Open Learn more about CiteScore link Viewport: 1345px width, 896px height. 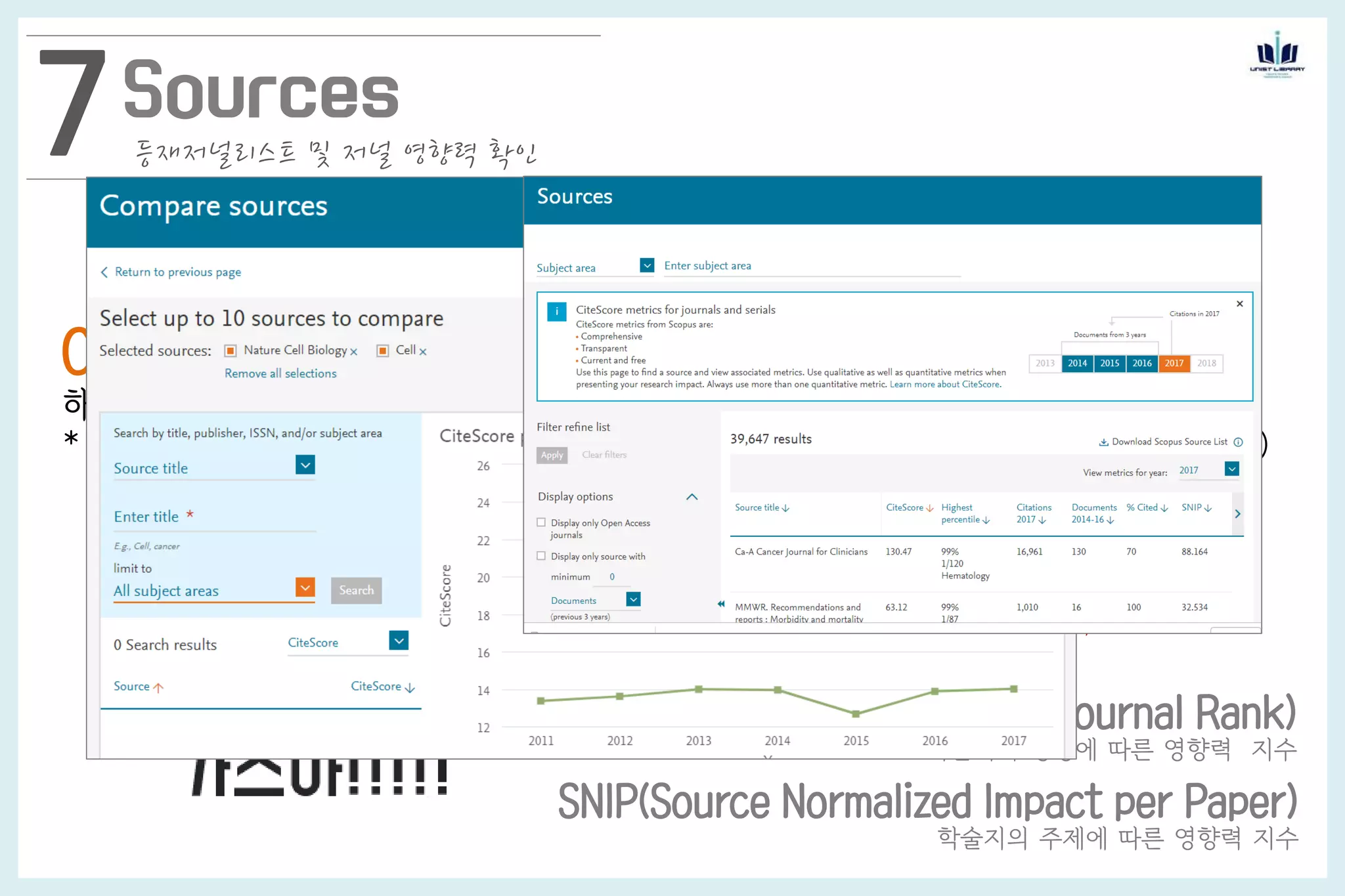[x=945, y=385]
